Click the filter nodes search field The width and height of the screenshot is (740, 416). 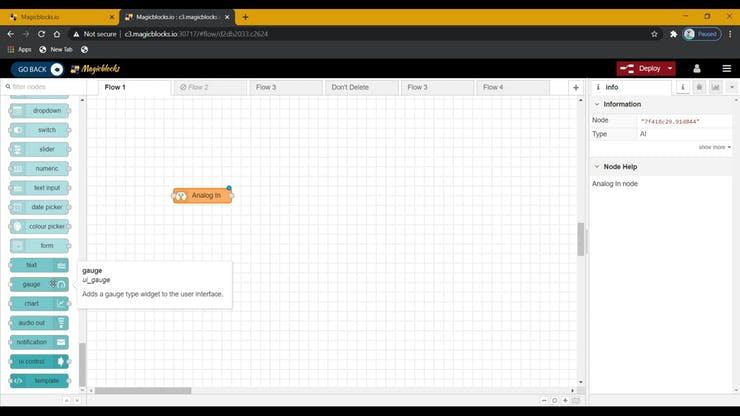[x=45, y=87]
